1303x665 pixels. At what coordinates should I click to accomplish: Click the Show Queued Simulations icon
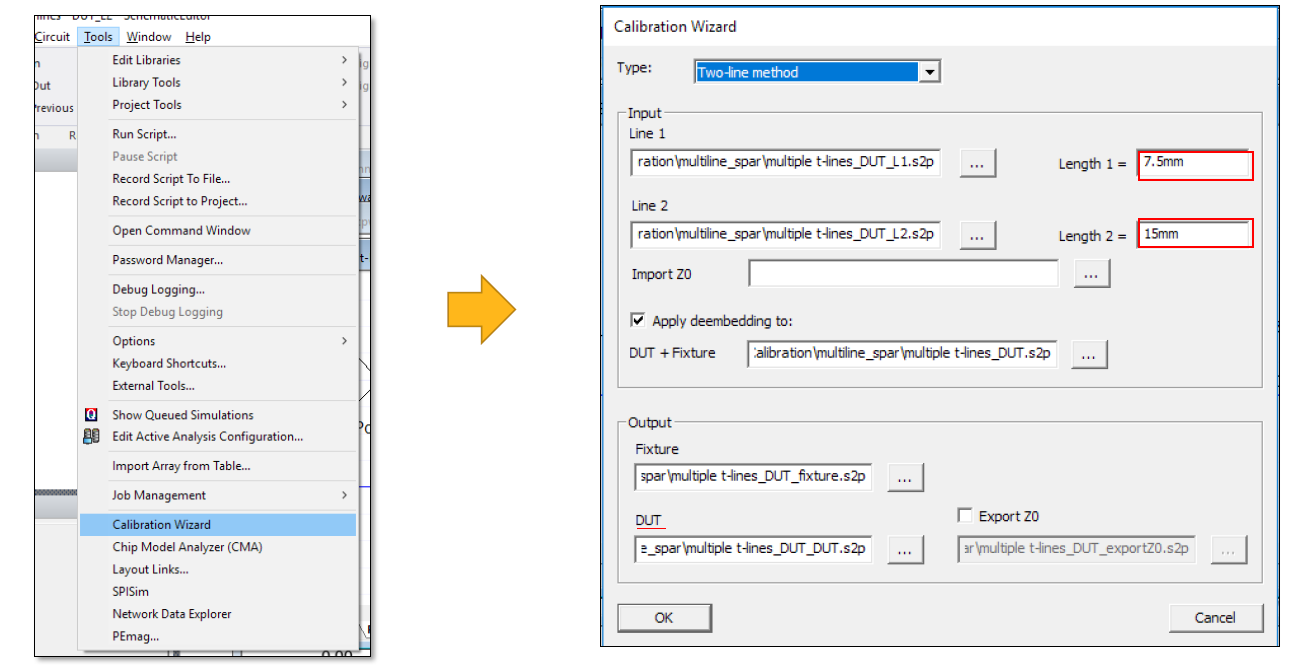(x=92, y=415)
